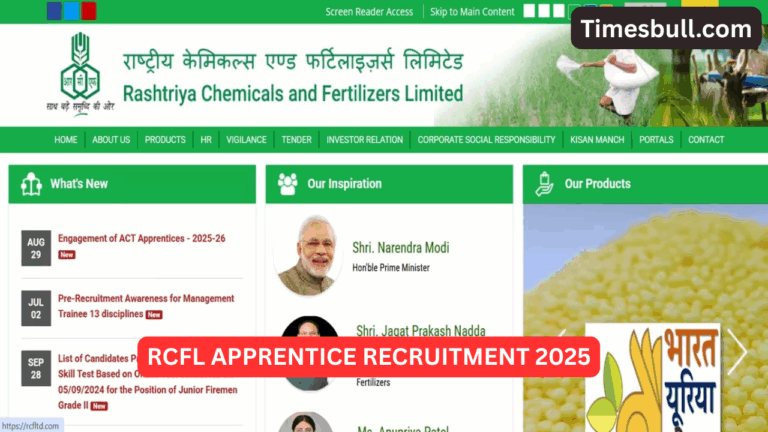Open Pre-Recruitment Awareness for Management Trainee link
The height and width of the screenshot is (432, 768).
[x=146, y=306]
